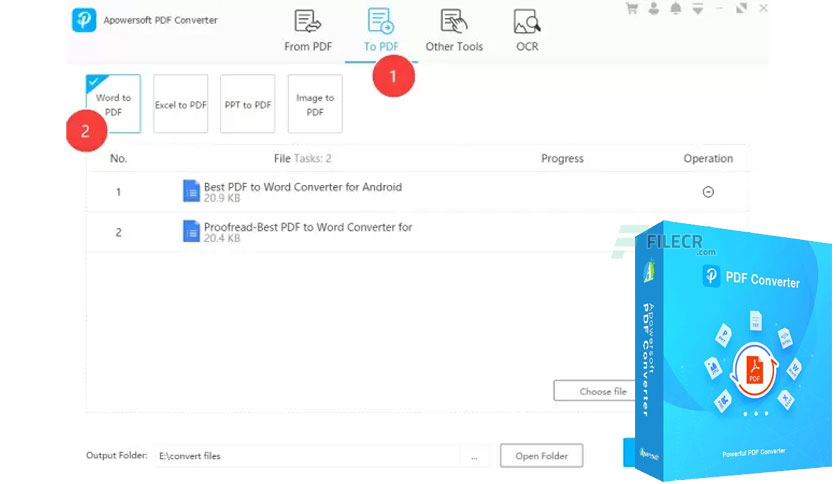
Task: Click the app title 'Apowersoft PDF Converter'
Action: click(160, 20)
